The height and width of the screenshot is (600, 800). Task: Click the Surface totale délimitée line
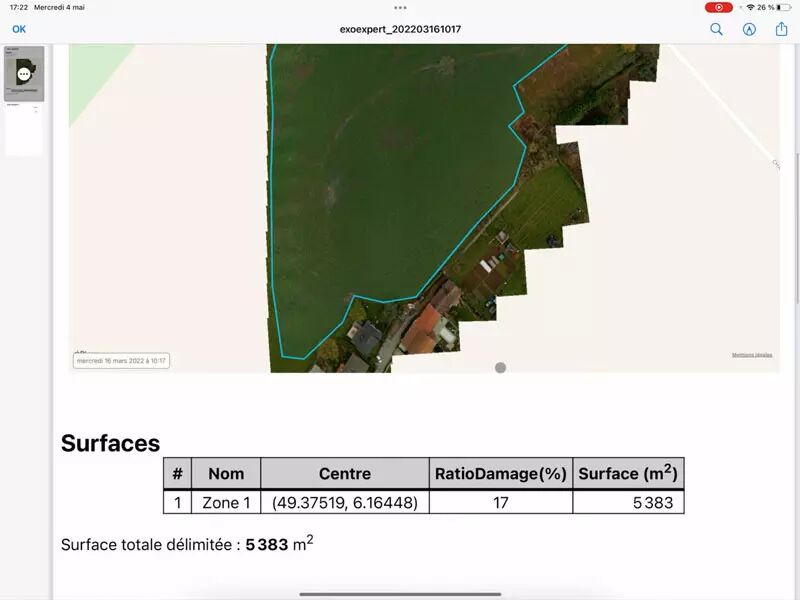(187, 544)
